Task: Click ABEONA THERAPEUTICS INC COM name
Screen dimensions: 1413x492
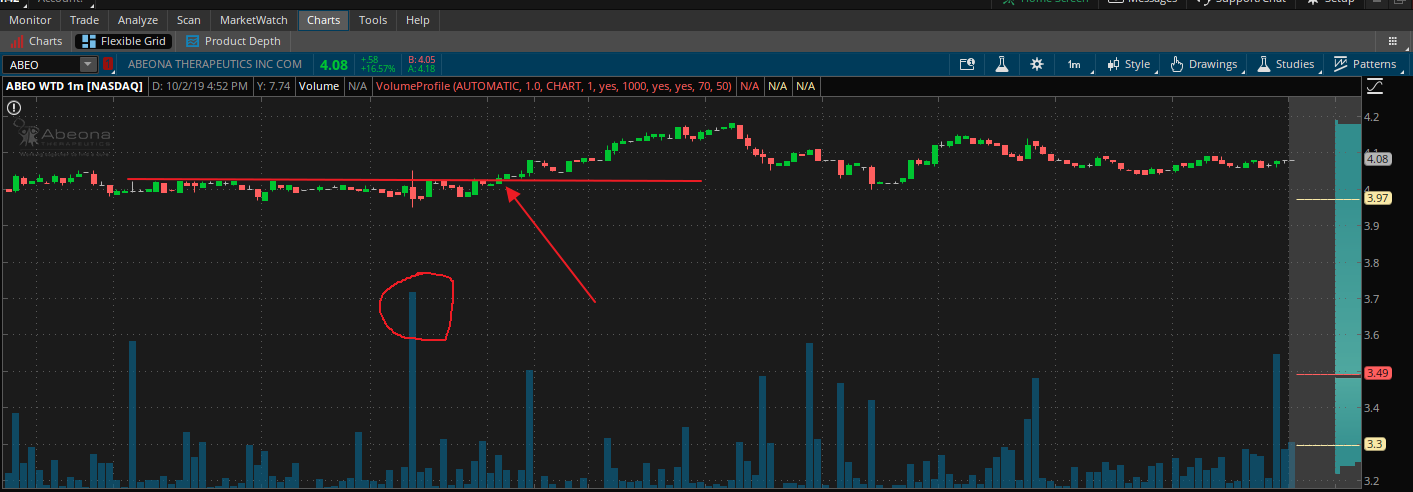Action: coord(214,65)
